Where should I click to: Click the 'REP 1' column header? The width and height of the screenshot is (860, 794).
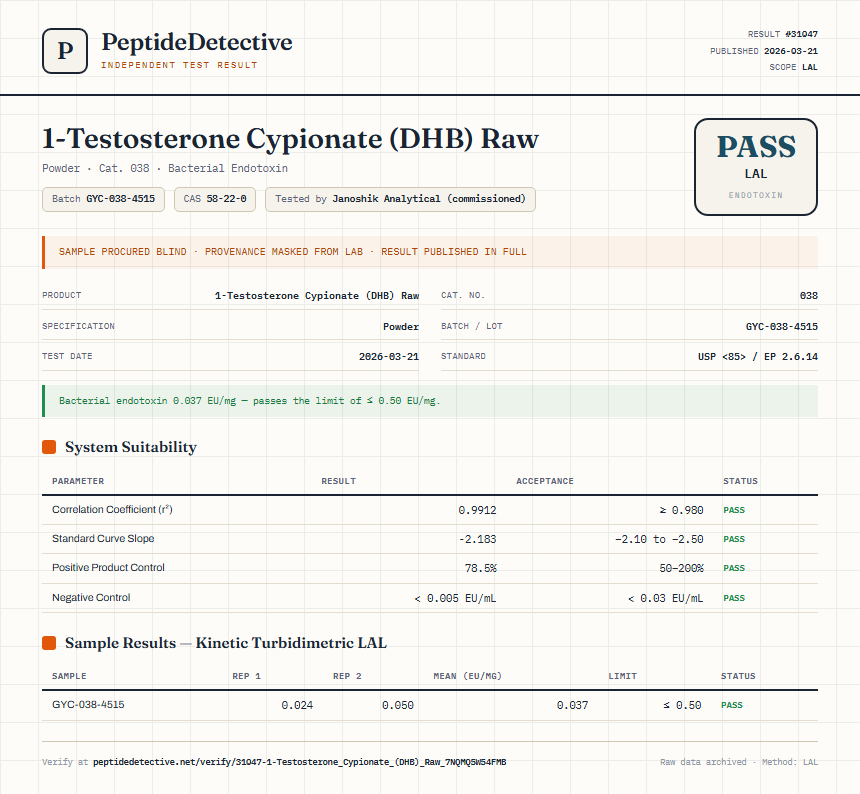click(x=246, y=676)
